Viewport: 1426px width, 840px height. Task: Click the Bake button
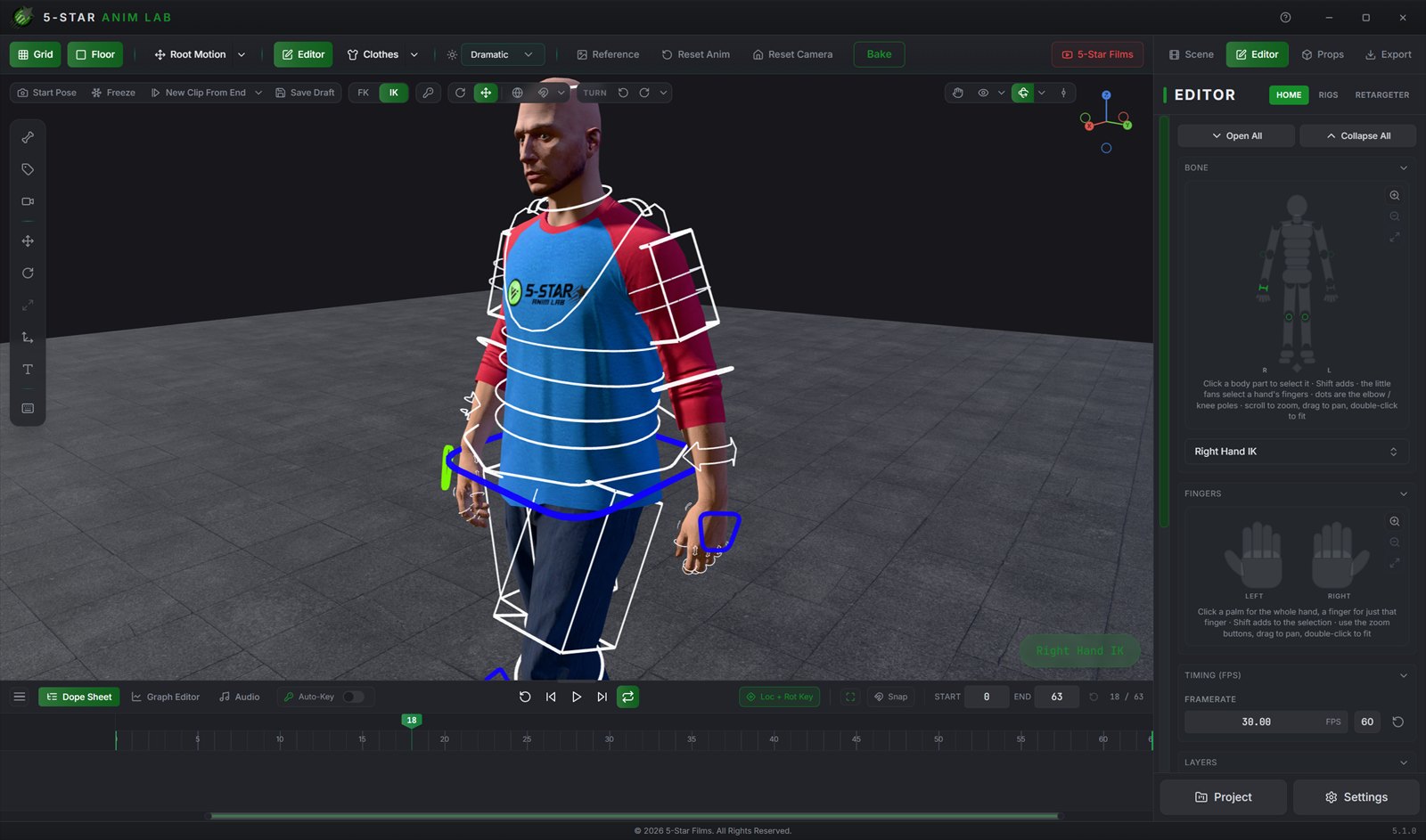[x=879, y=54]
